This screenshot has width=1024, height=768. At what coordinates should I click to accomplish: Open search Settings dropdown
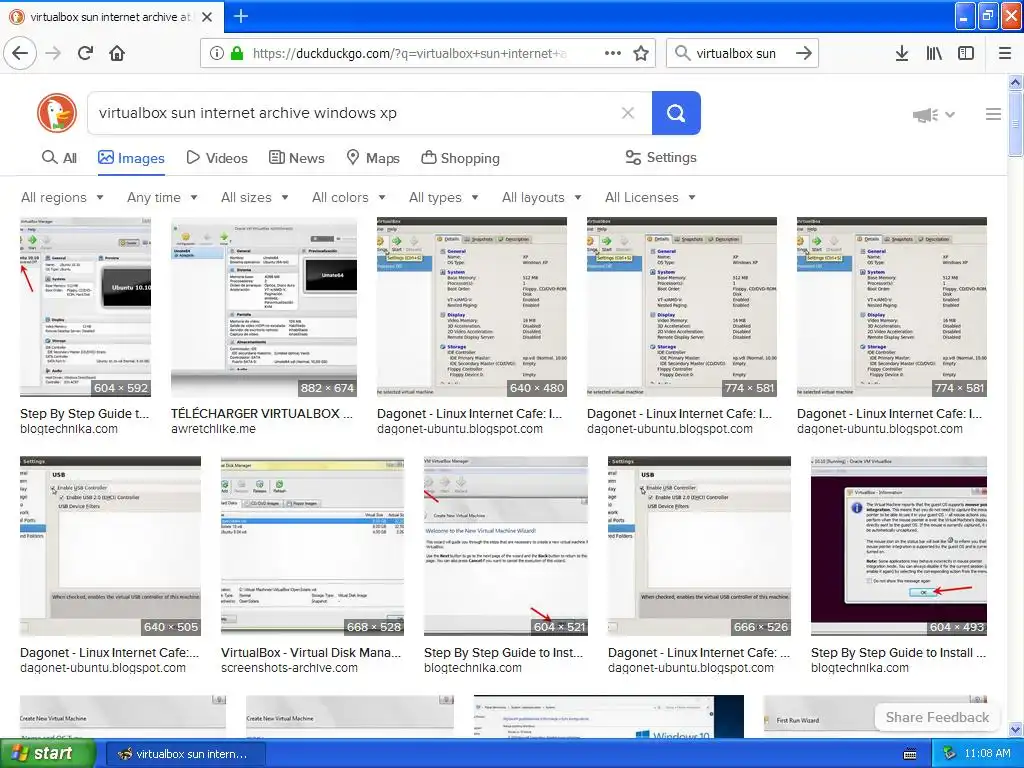(x=661, y=157)
